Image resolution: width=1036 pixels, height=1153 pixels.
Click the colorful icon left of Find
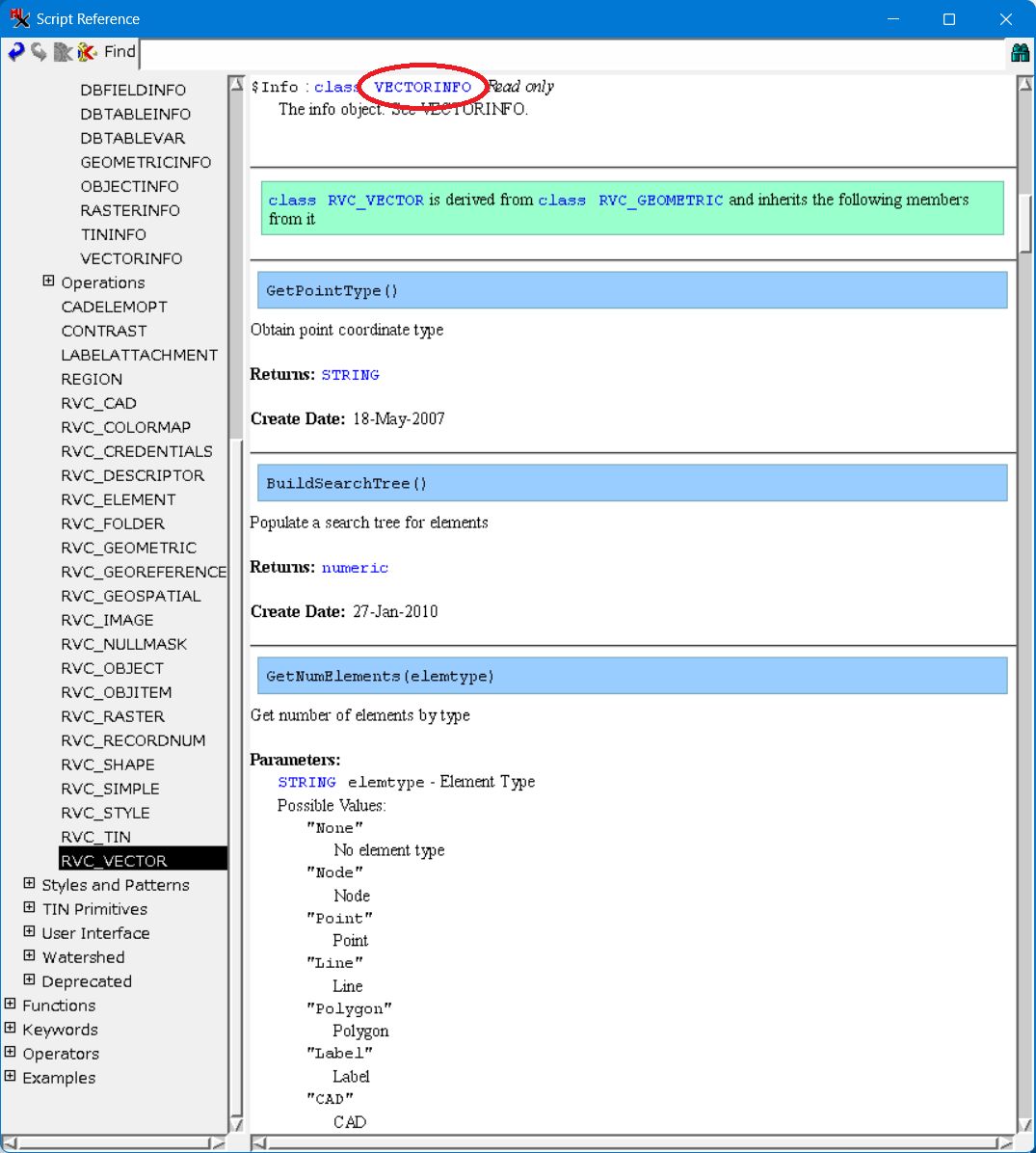pyautogui.click(x=88, y=52)
